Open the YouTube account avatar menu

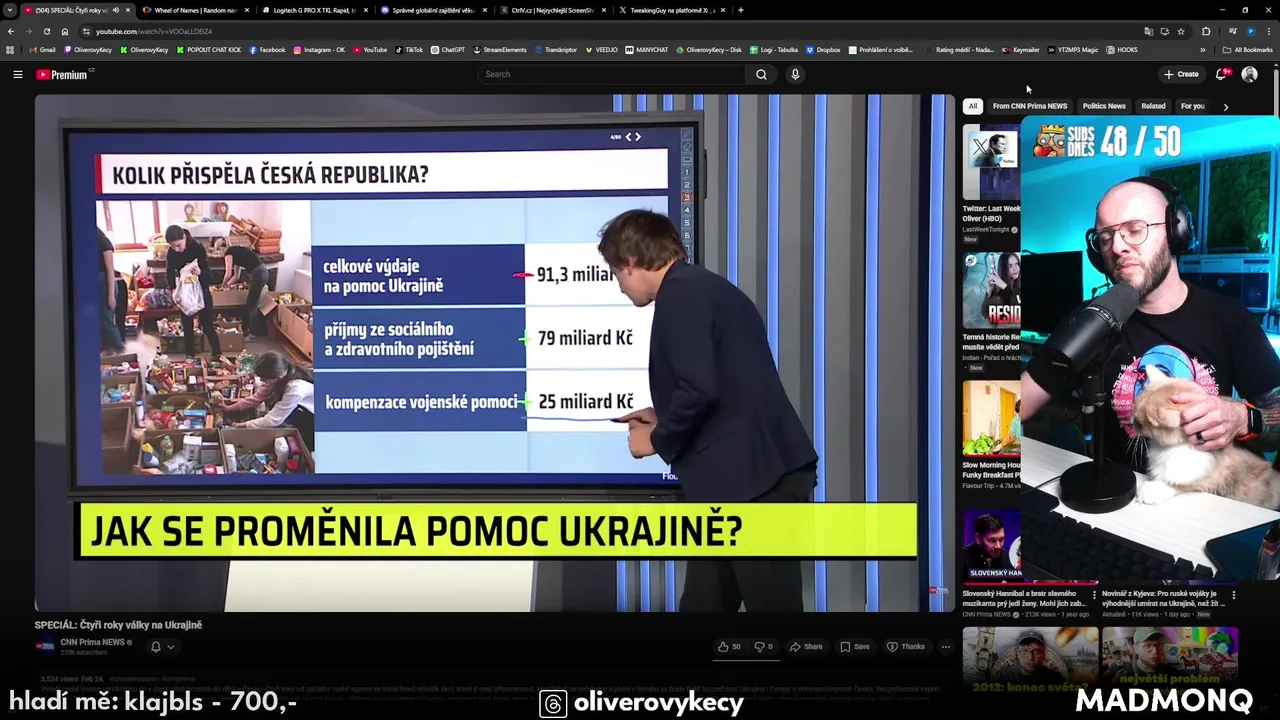tap(1249, 74)
